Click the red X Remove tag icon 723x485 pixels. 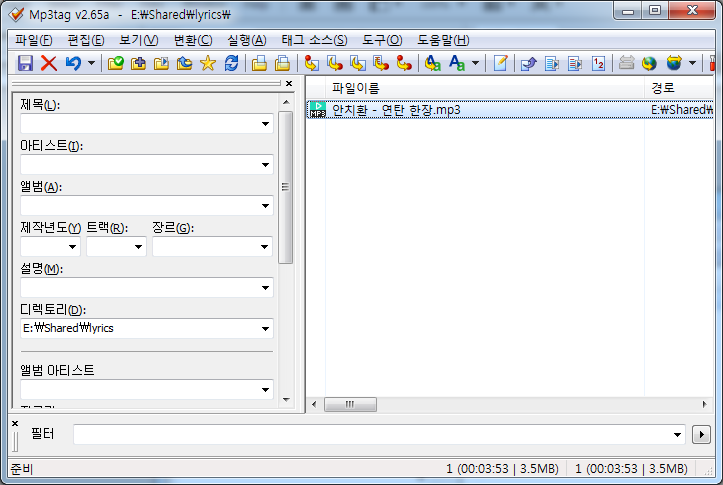pyautogui.click(x=48, y=63)
